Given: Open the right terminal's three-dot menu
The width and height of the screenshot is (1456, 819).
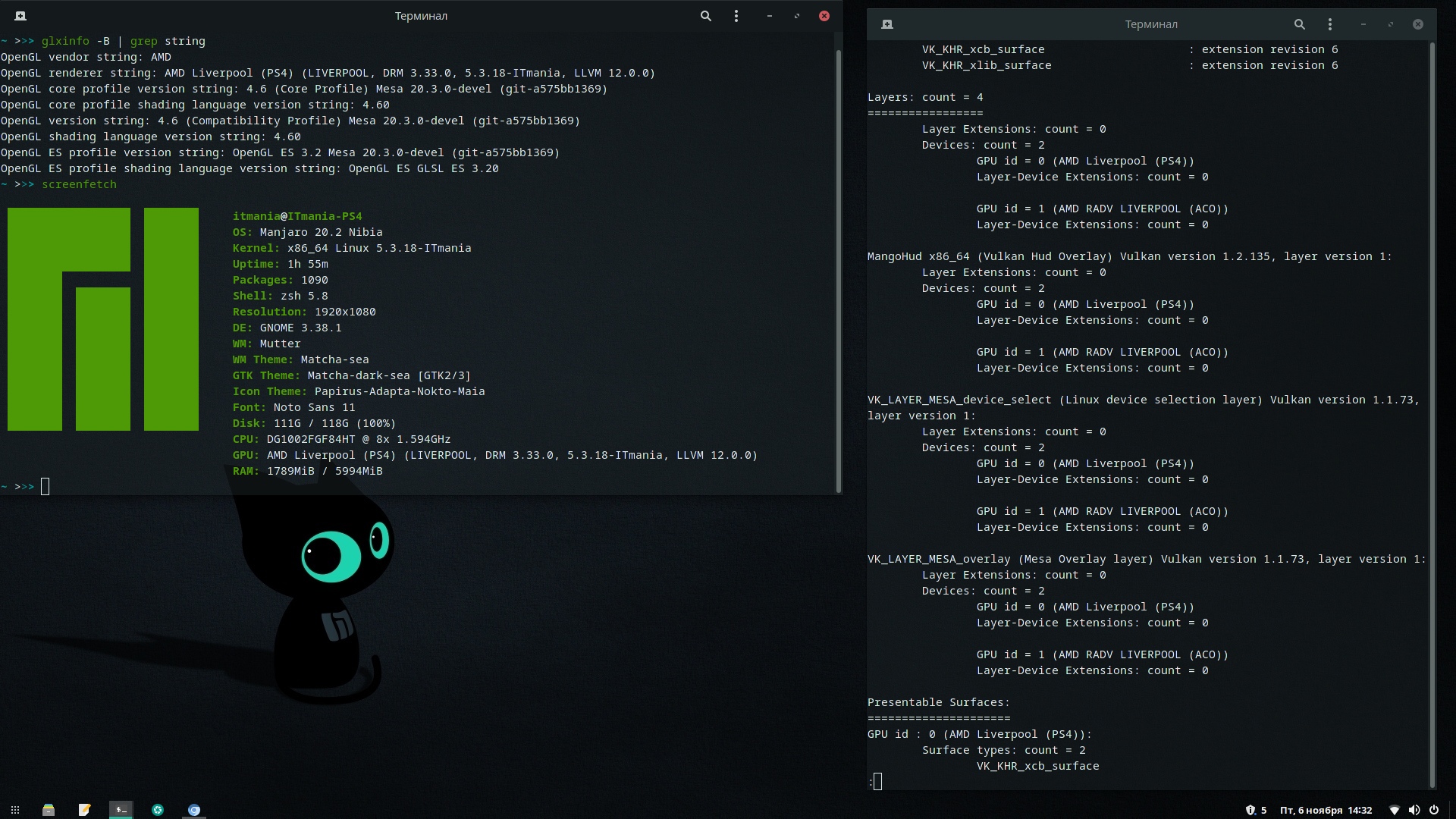Looking at the screenshot, I should coord(1330,24).
